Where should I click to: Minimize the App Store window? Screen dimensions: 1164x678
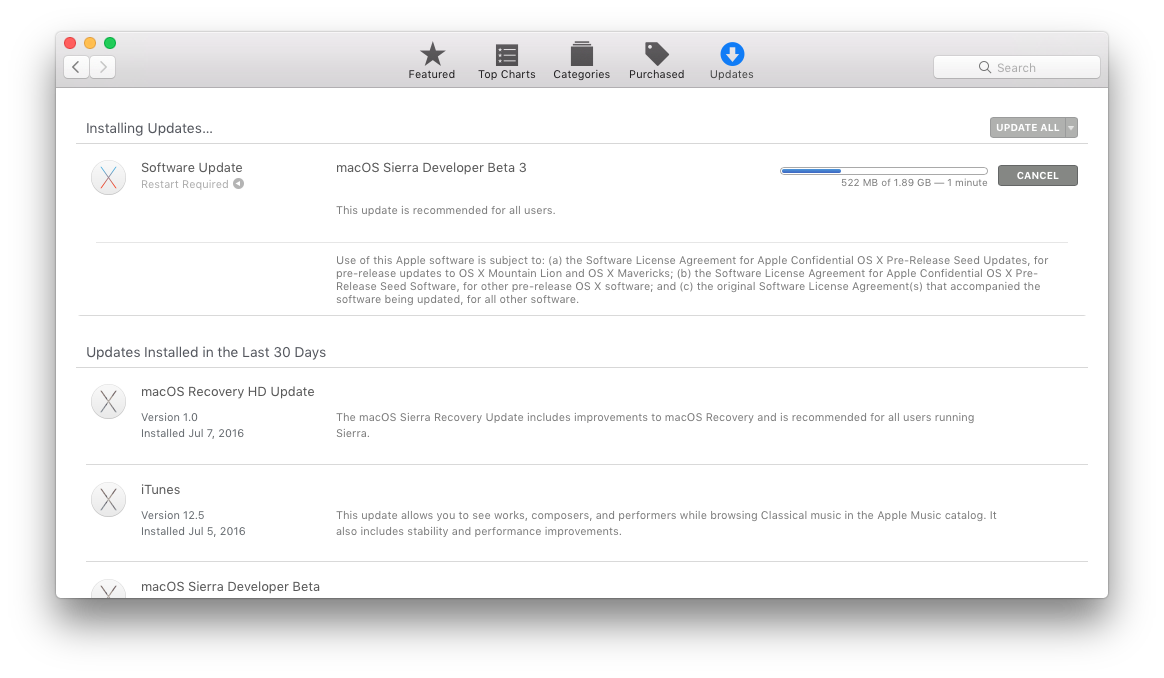point(90,43)
